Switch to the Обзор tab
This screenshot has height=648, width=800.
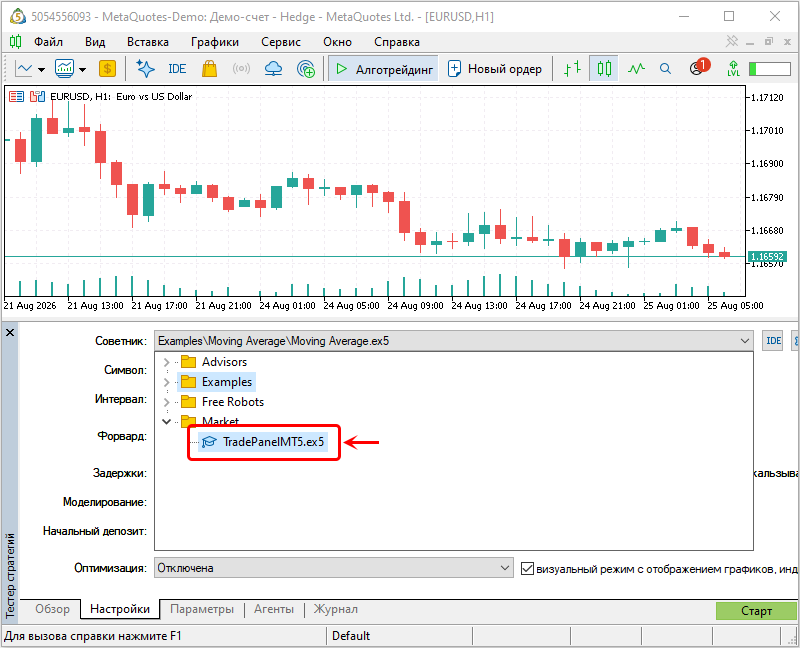tap(53, 609)
